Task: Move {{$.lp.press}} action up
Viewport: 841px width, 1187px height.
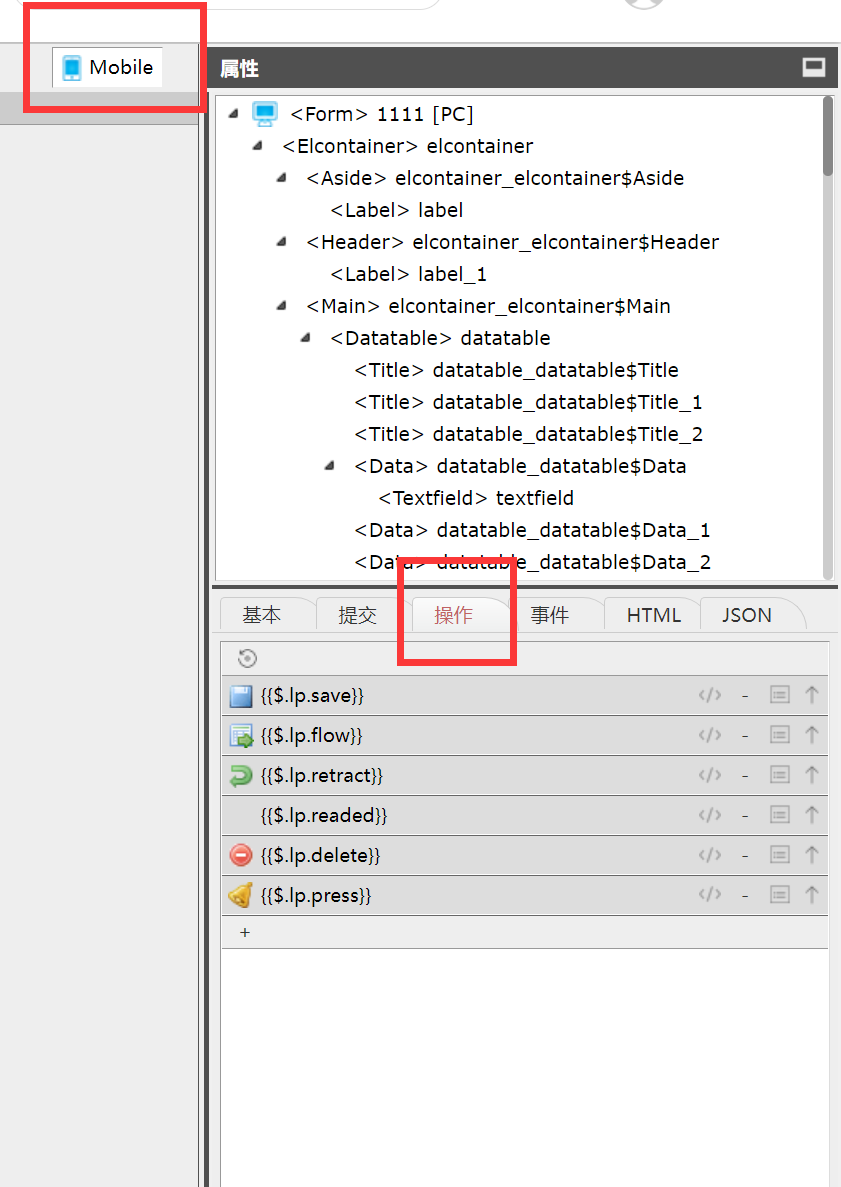Action: (x=811, y=896)
